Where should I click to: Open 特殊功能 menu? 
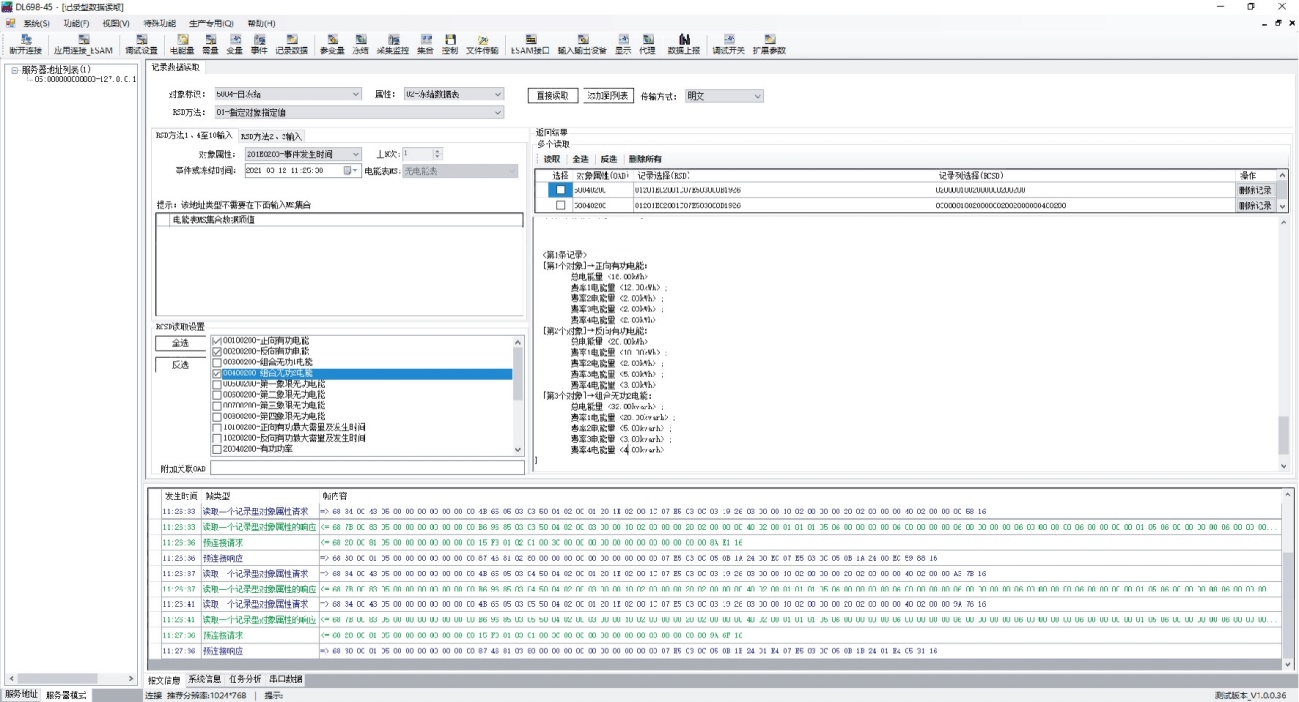click(159, 23)
